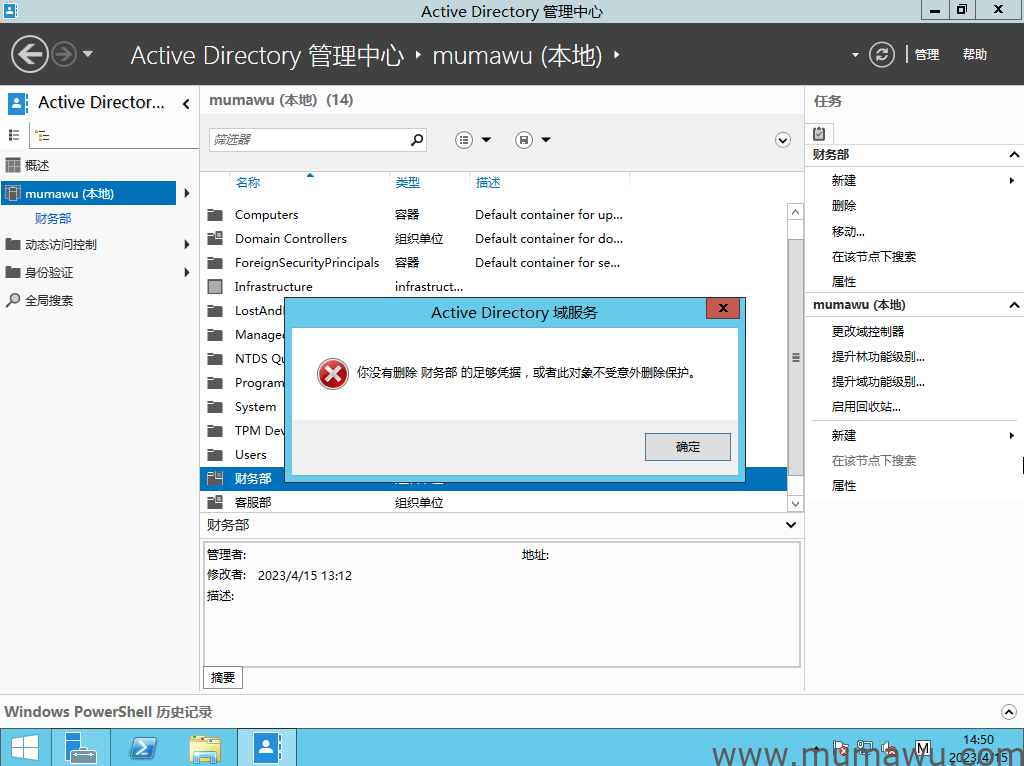Click 移动... in 财务部 tasks

pyautogui.click(x=848, y=231)
